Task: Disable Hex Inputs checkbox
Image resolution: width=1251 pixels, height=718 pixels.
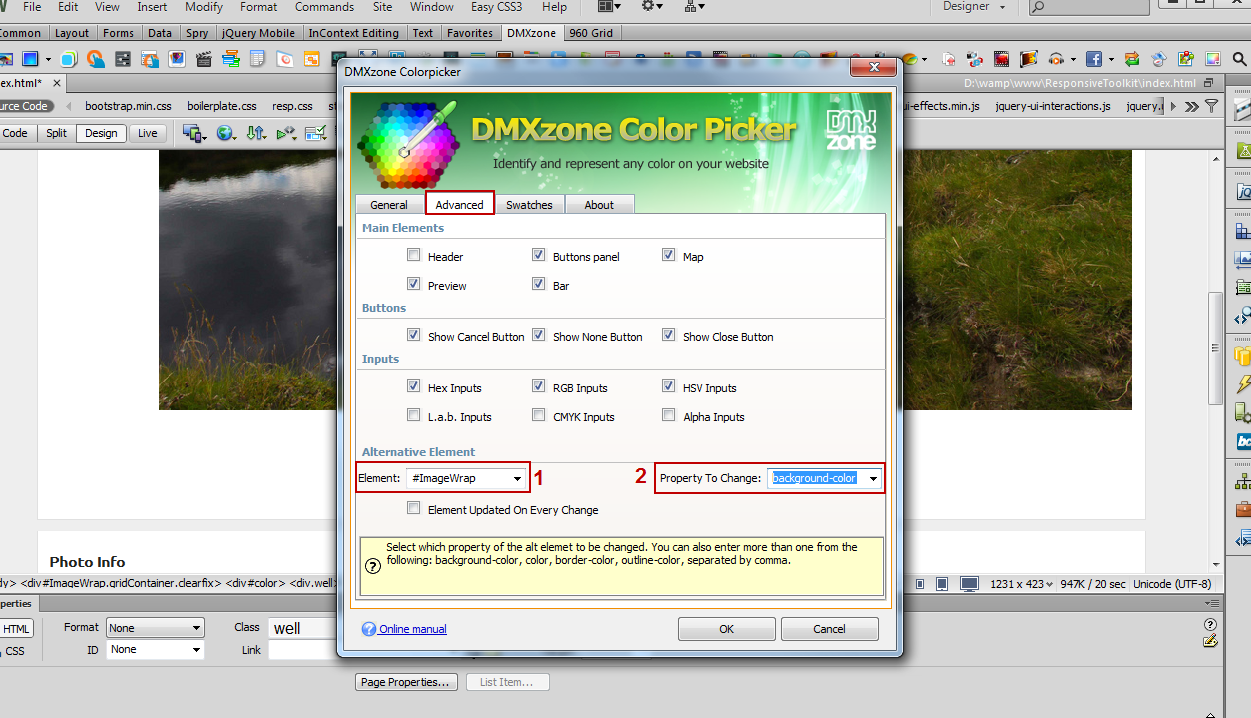Action: point(414,386)
